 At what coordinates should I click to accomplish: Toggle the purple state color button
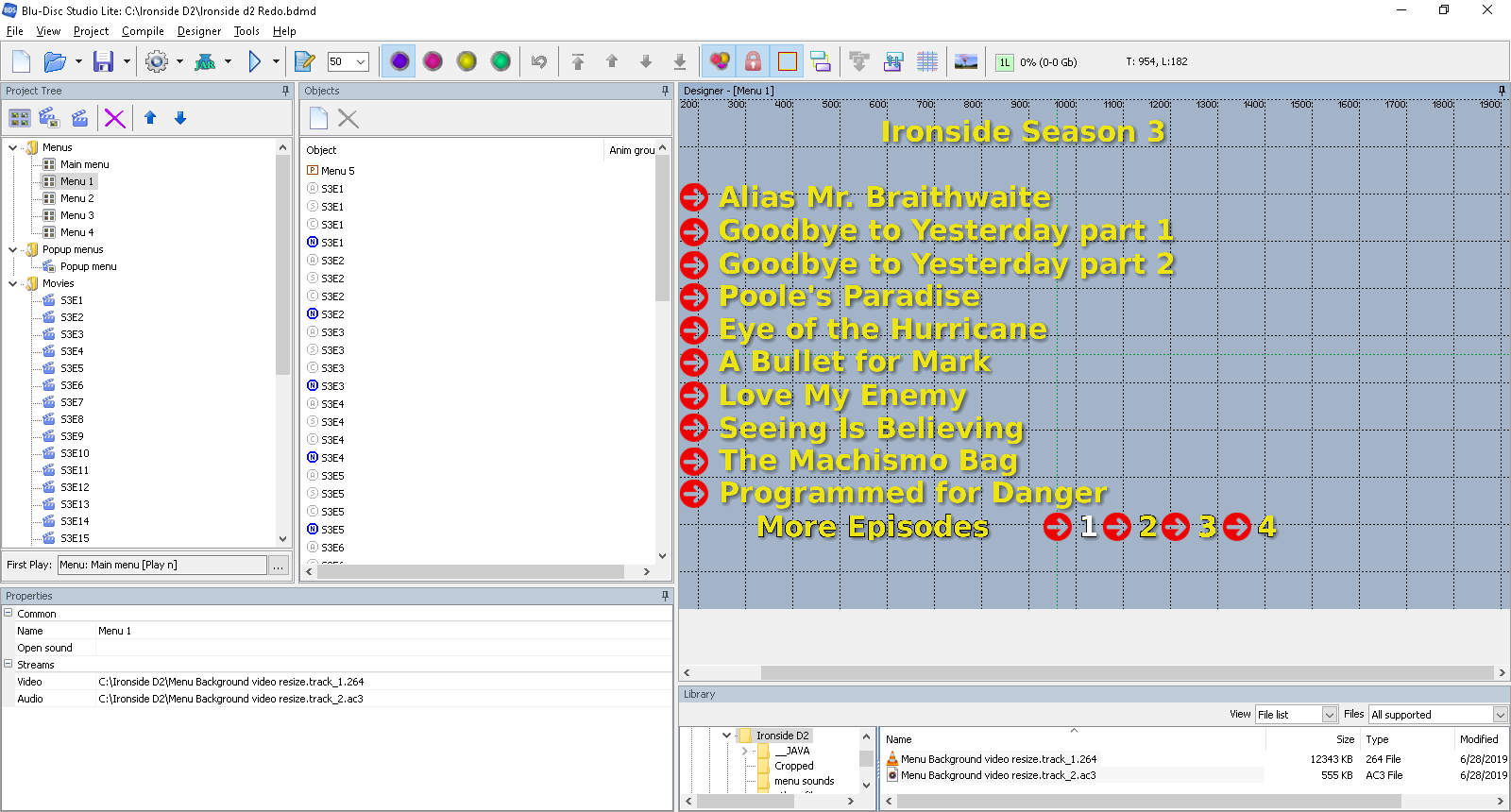[399, 61]
